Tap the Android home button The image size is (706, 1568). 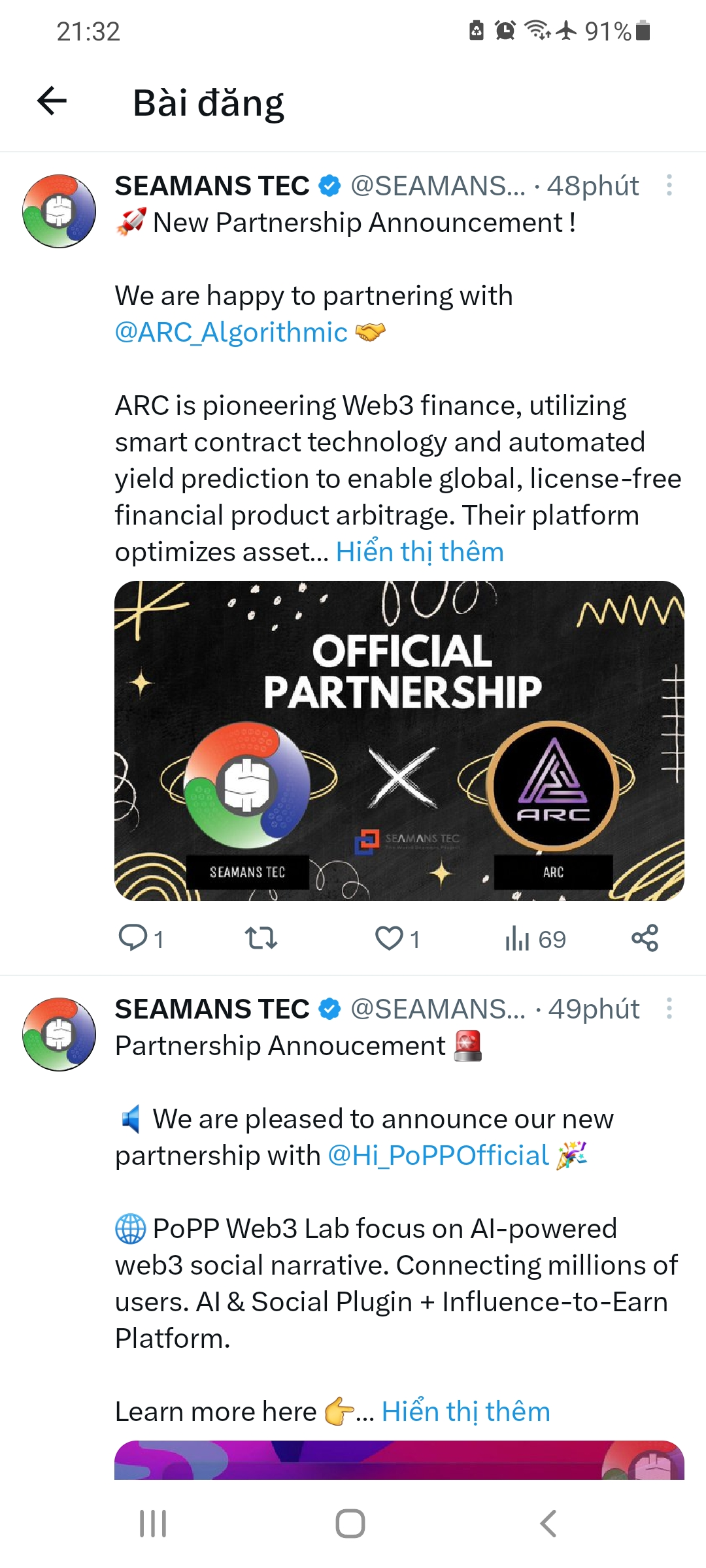(x=350, y=1524)
